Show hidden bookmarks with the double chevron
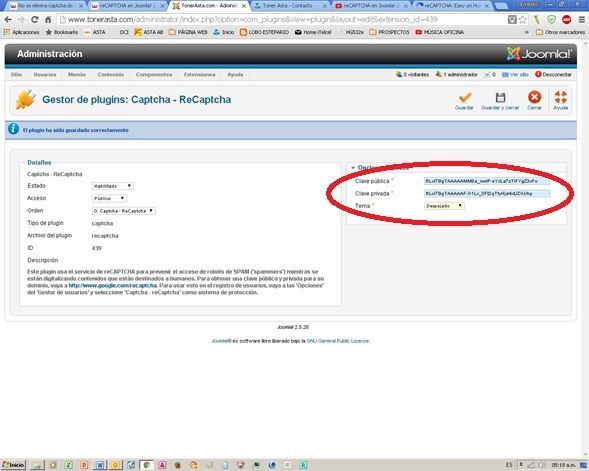 527,32
